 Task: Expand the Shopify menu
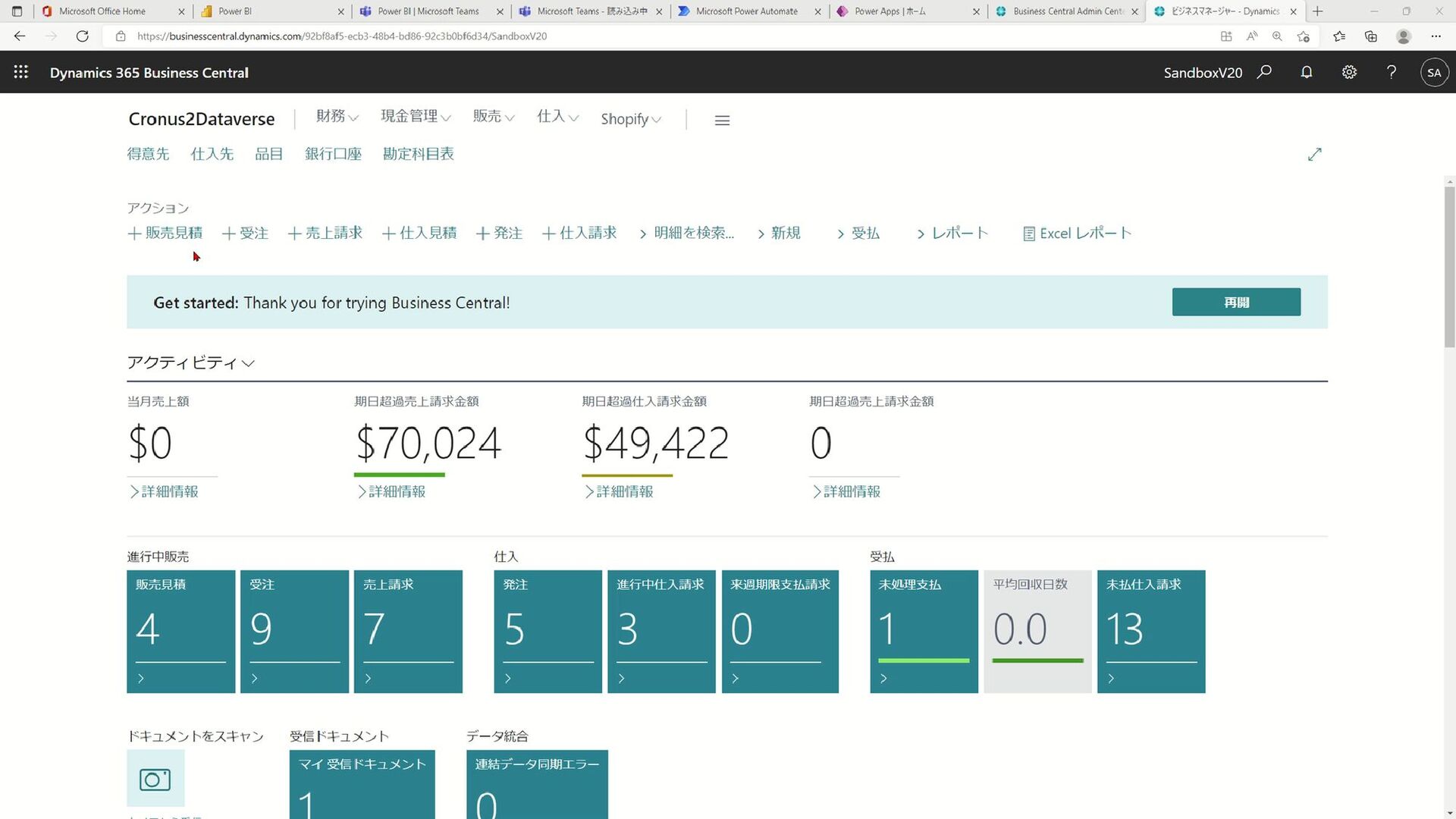coord(631,119)
